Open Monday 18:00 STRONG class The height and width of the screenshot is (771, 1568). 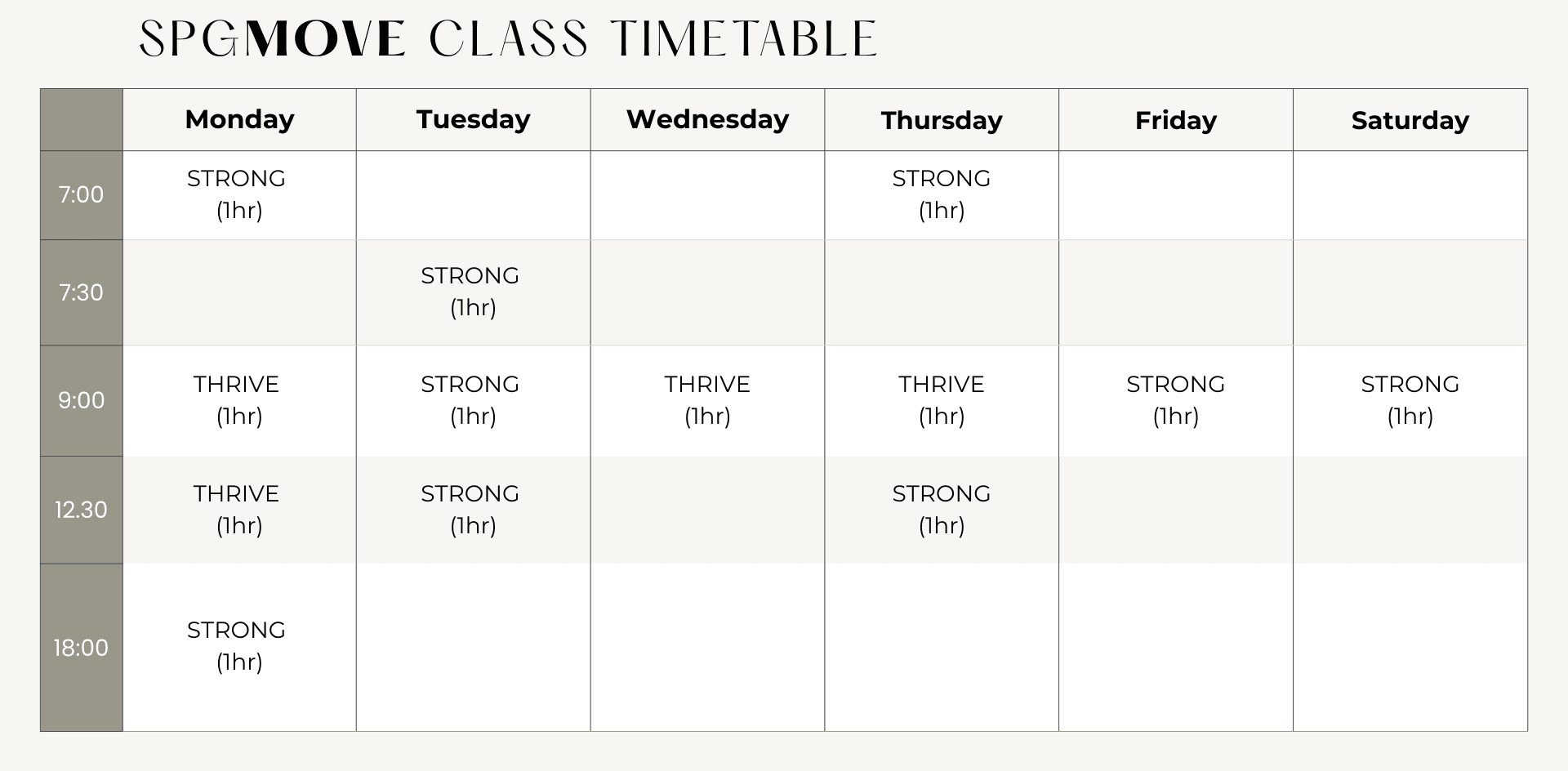(x=237, y=645)
